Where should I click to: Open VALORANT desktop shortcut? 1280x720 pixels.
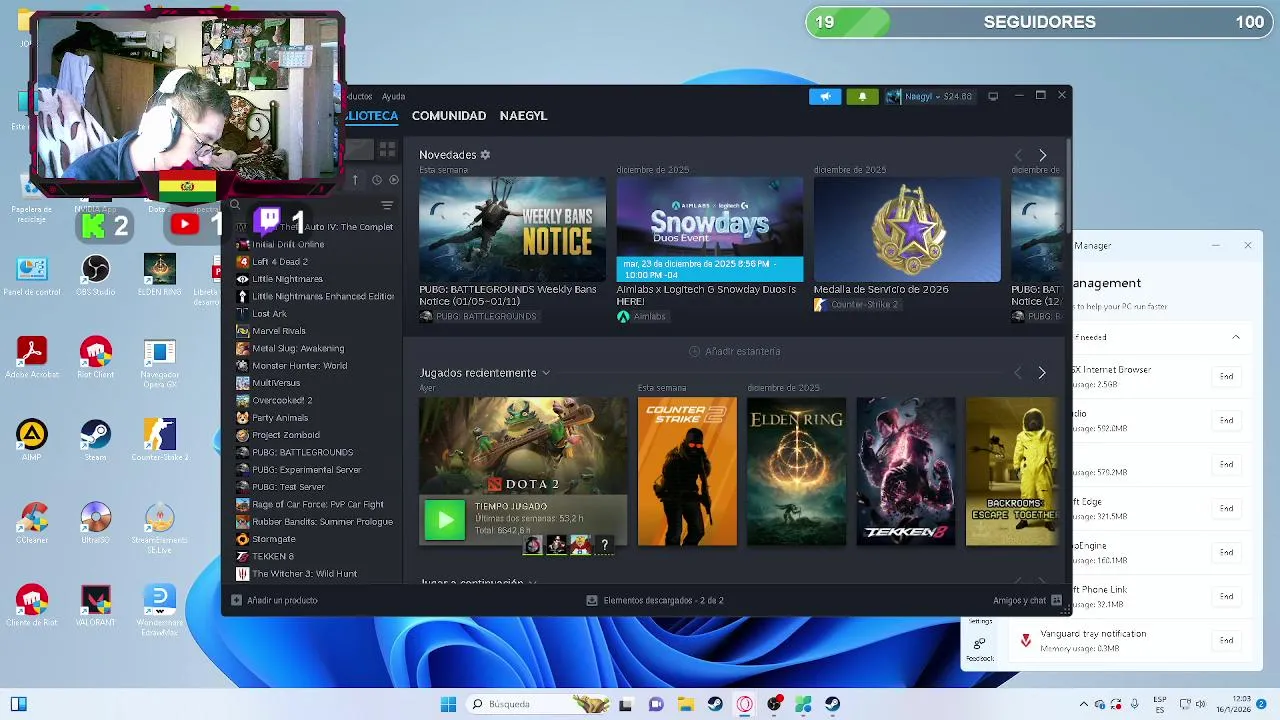pyautogui.click(x=96, y=605)
